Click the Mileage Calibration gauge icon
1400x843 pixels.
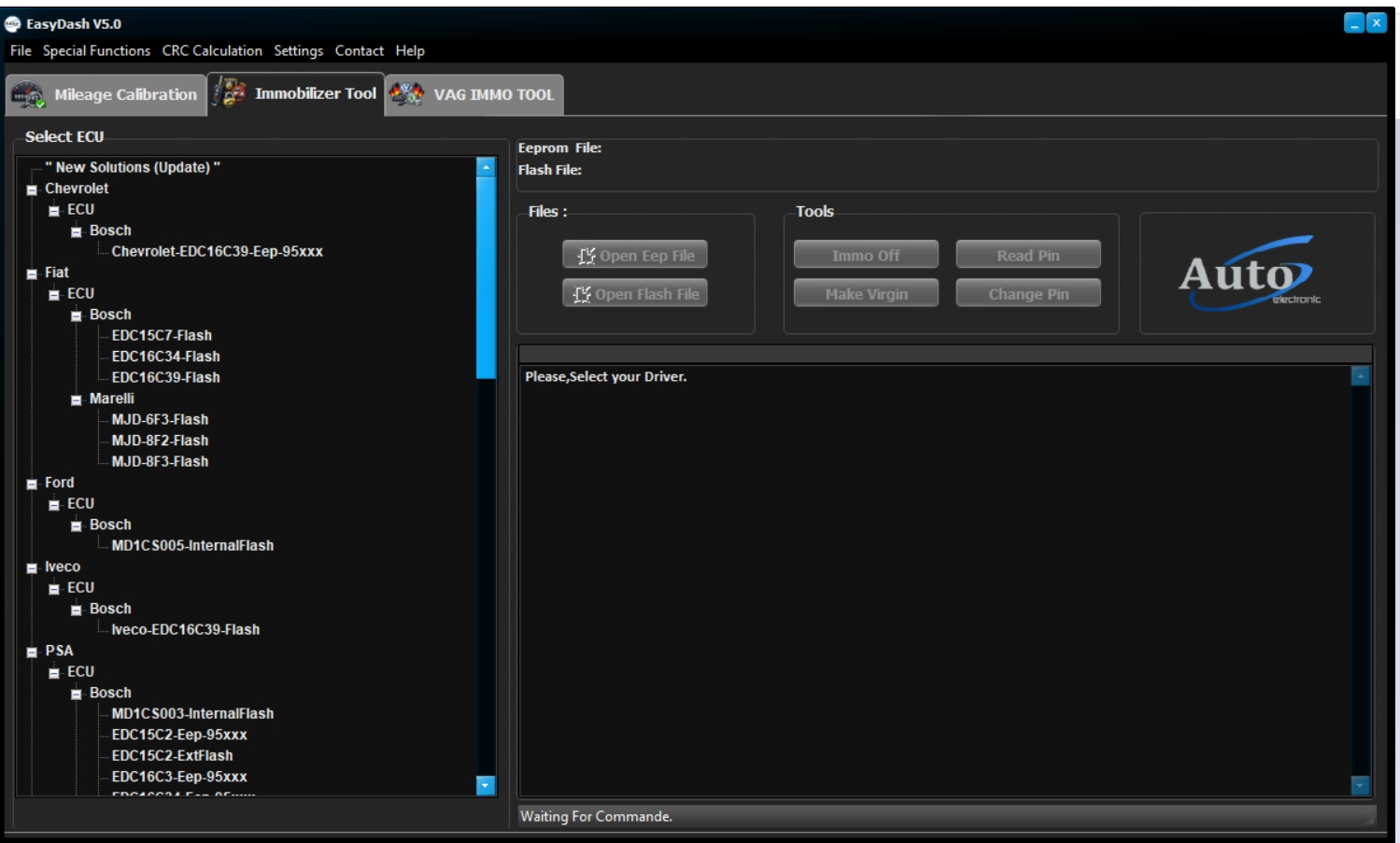tap(28, 95)
